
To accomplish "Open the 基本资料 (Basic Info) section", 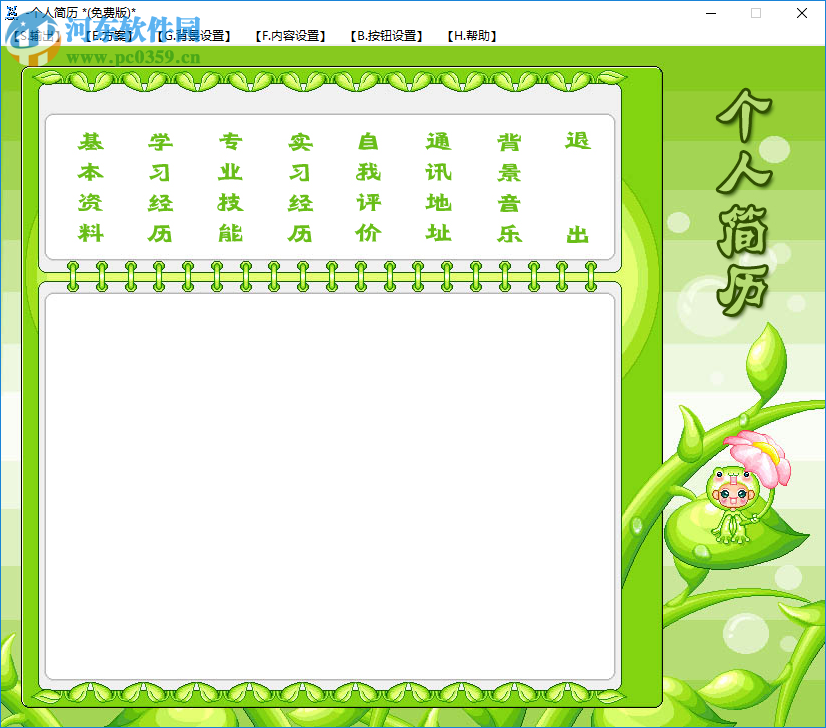I will pyautogui.click(x=89, y=187).
